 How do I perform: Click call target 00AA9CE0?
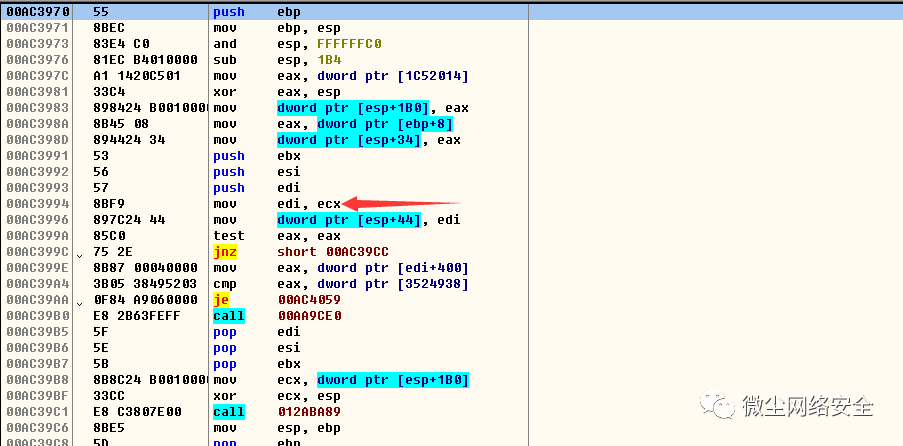click(x=309, y=316)
